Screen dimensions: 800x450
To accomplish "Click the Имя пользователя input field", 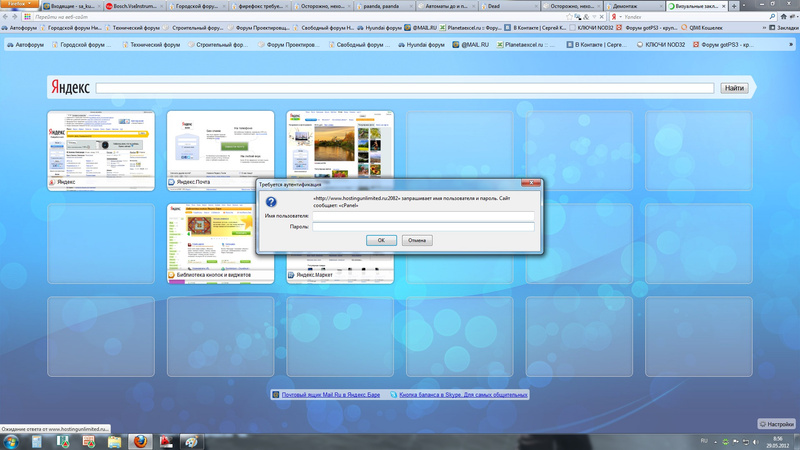I will (423, 216).
